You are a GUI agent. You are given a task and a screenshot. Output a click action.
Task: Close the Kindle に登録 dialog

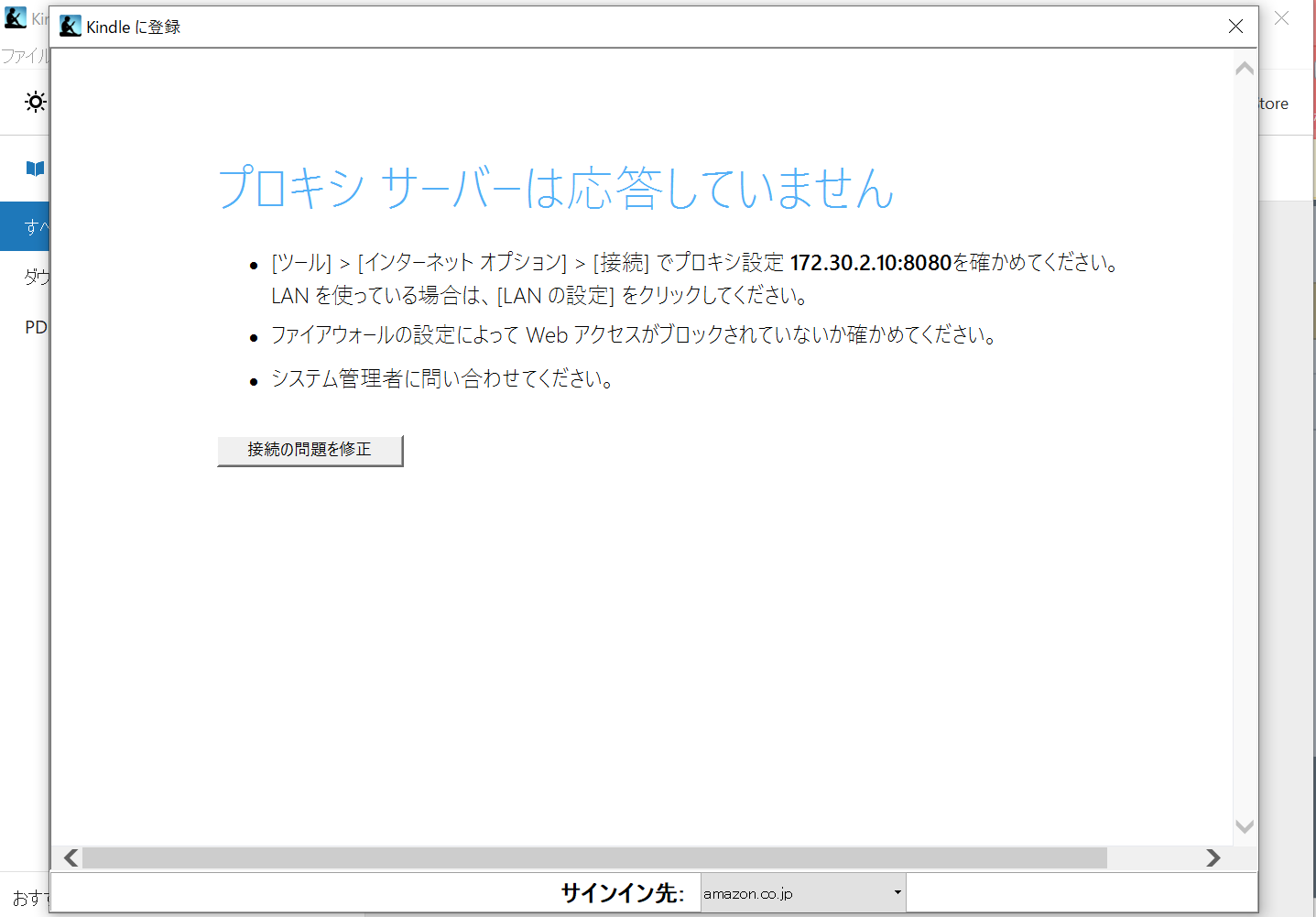pyautogui.click(x=1235, y=27)
